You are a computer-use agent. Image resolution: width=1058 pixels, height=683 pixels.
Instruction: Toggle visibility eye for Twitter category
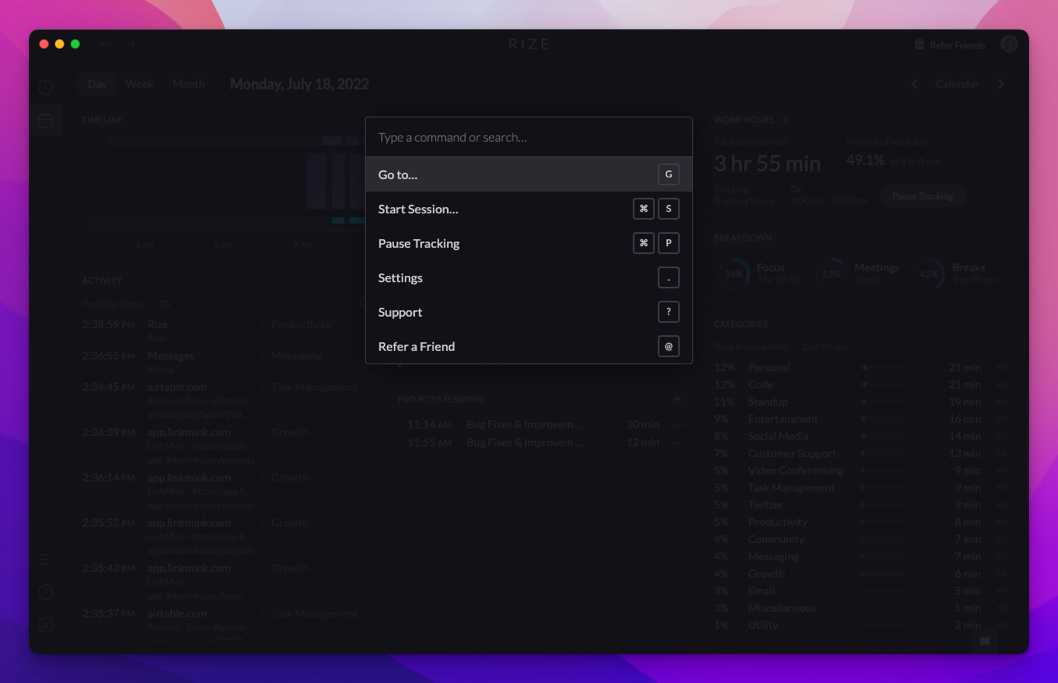pyautogui.click(x=1001, y=505)
